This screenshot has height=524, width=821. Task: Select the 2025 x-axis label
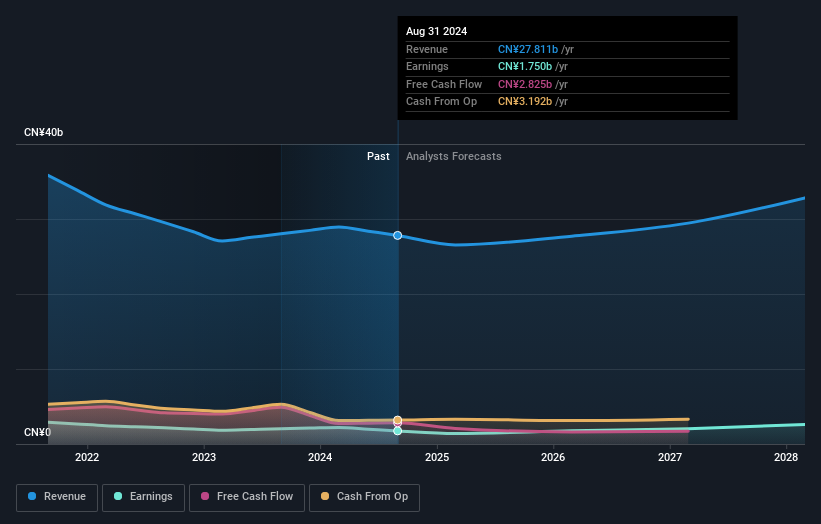point(437,457)
